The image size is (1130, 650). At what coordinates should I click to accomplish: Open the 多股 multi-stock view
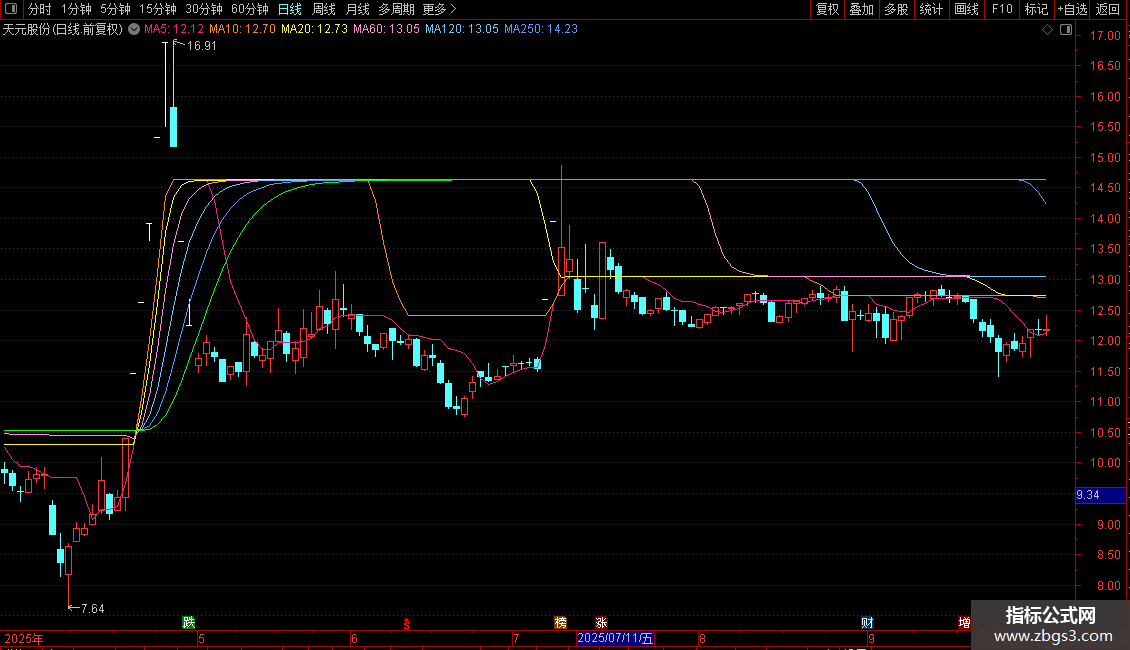coord(897,9)
